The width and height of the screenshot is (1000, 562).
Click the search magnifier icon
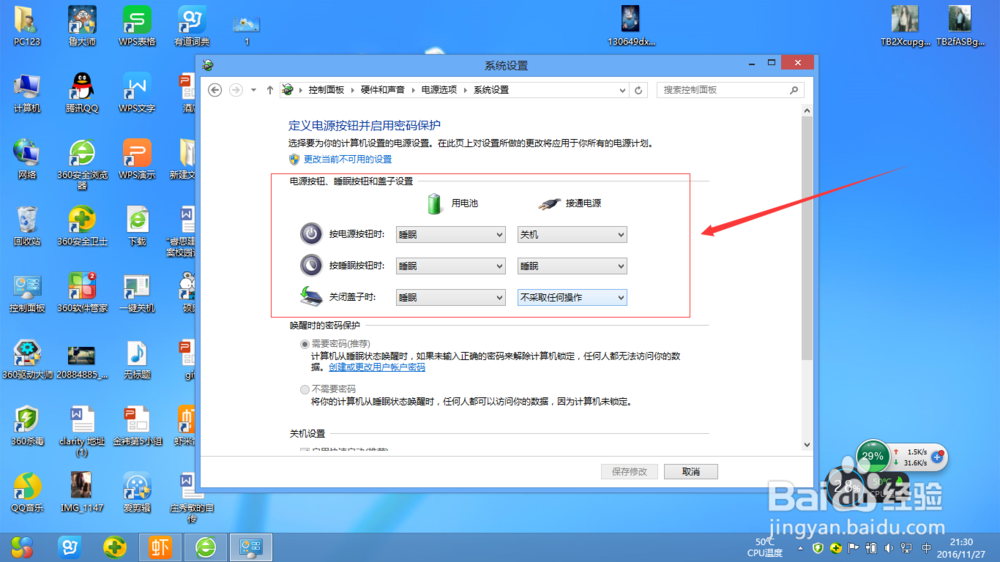pyautogui.click(x=794, y=90)
